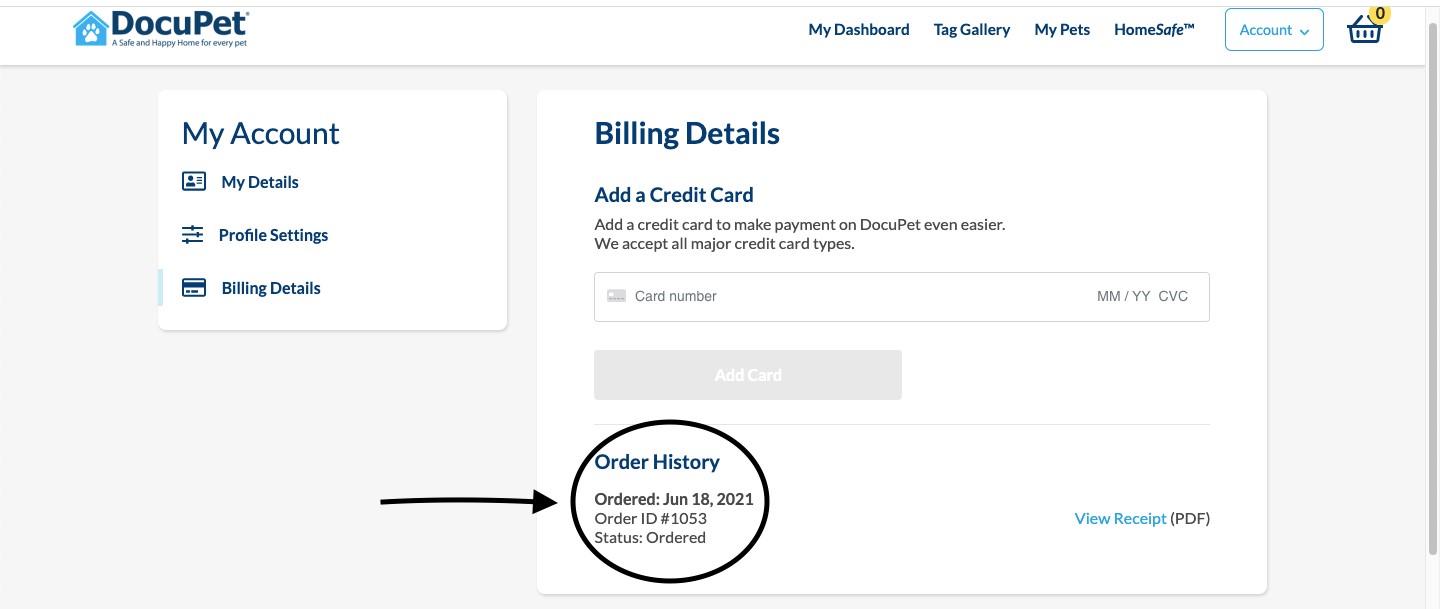Open the shopping basket icon

pos(1365,31)
